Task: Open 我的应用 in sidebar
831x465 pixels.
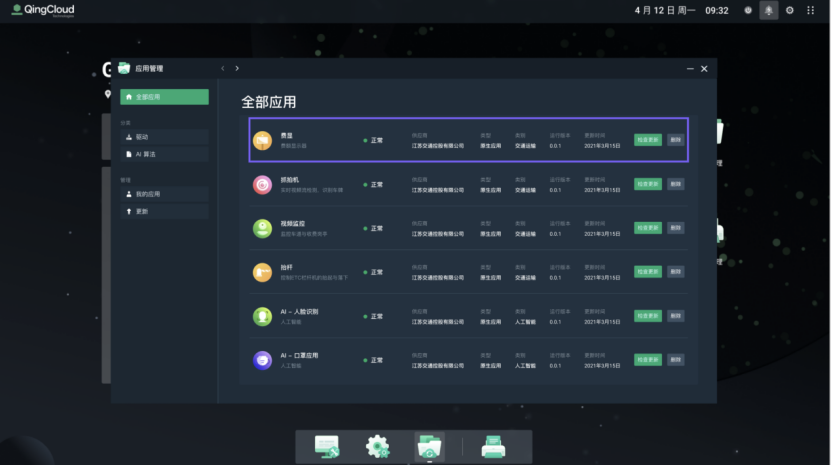Action: 164,194
